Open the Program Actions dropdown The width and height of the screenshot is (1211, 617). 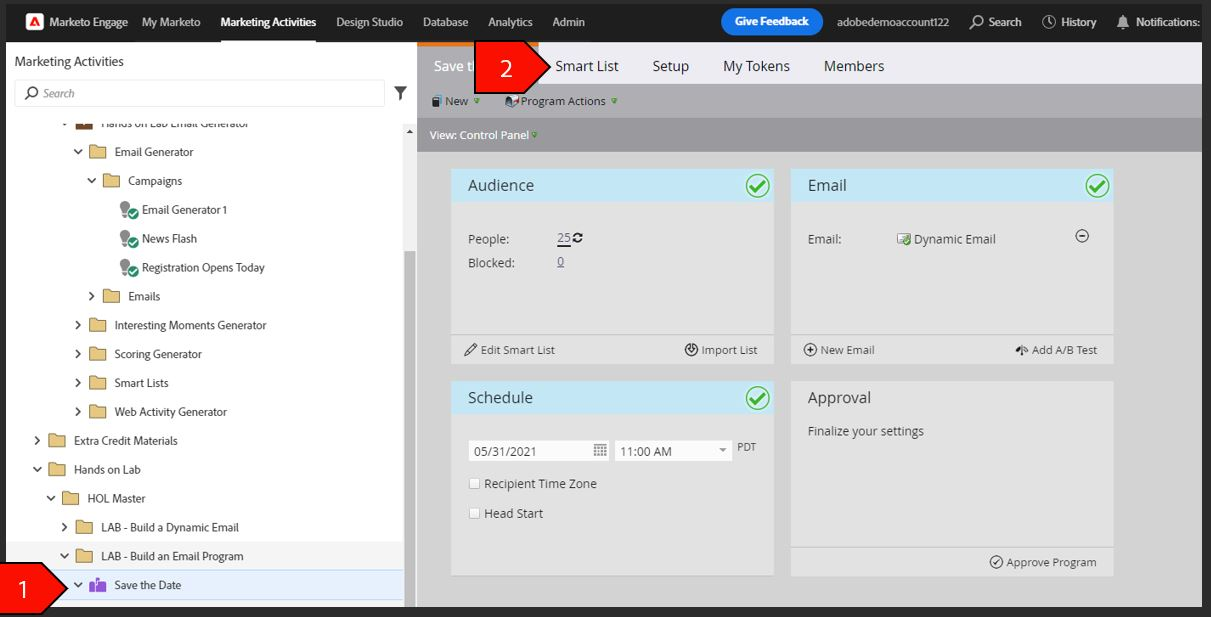tap(561, 101)
